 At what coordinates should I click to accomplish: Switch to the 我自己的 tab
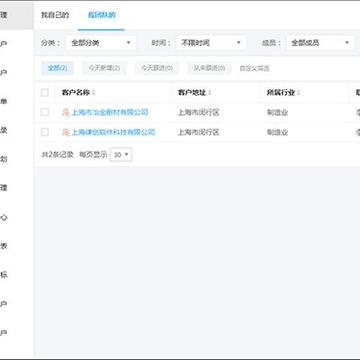[55, 15]
